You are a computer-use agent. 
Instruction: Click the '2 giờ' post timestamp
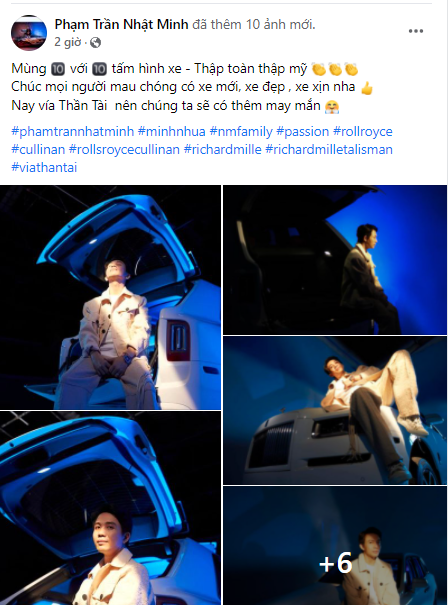coord(68,42)
